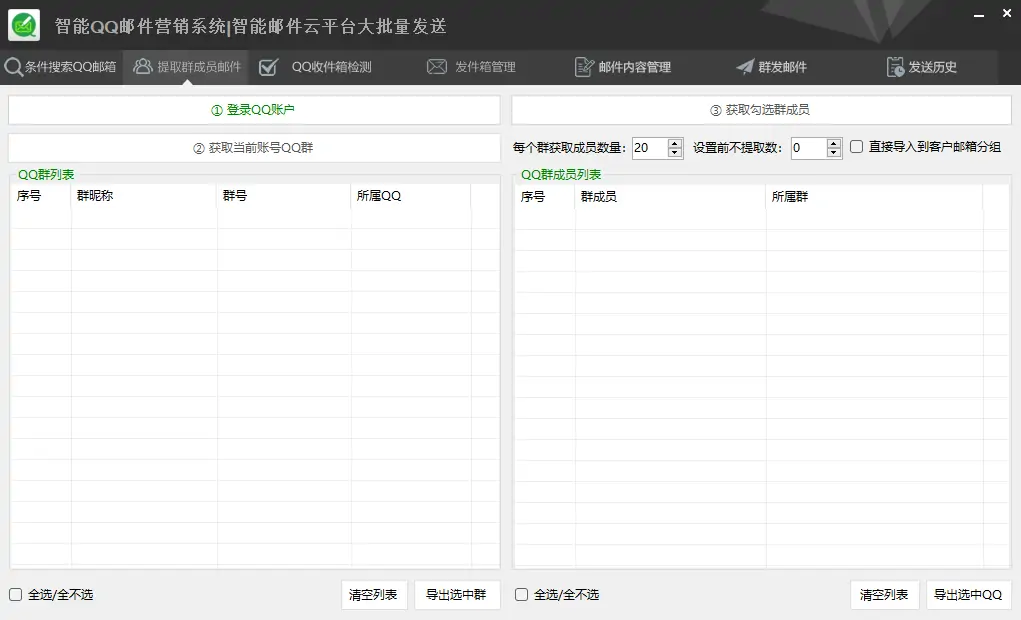Click the ① 登录QQ账户 button
This screenshot has height=620, width=1021.
point(254,110)
